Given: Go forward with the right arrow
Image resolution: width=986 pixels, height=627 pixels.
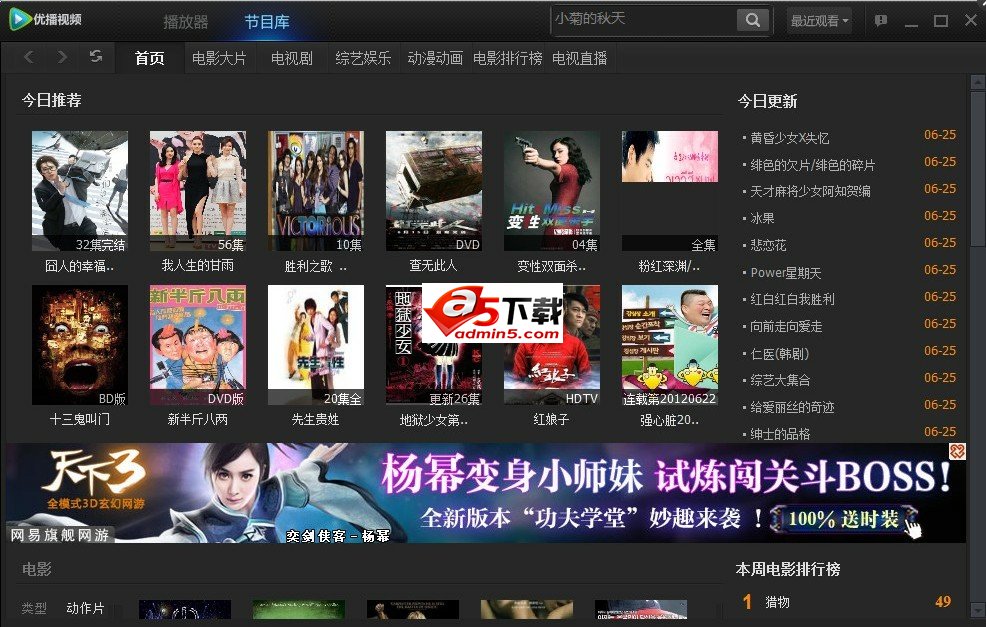Looking at the screenshot, I should click(x=62, y=57).
